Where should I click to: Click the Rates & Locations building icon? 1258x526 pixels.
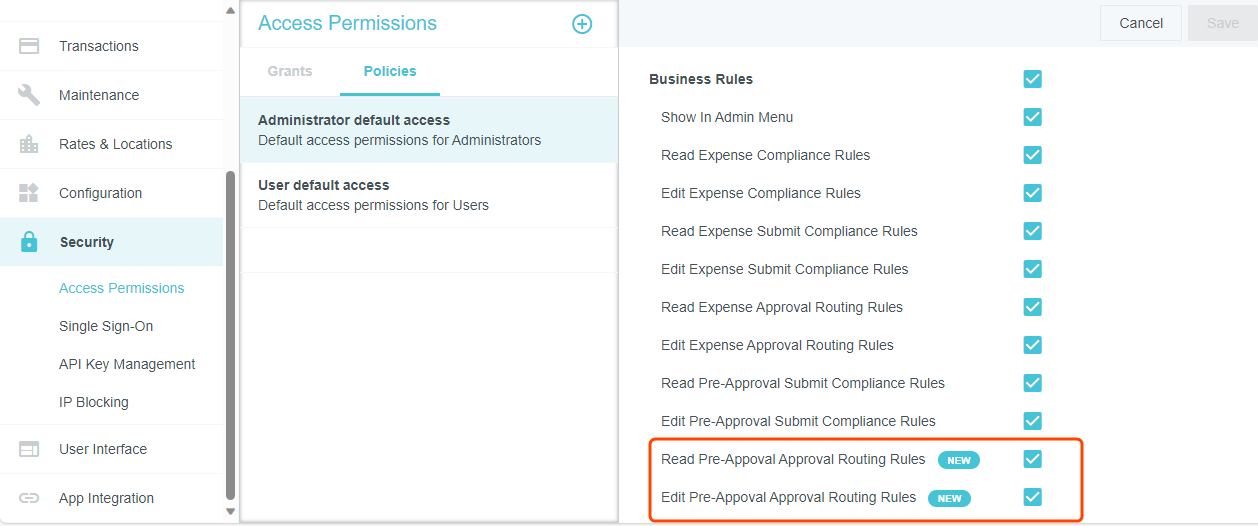(x=29, y=144)
